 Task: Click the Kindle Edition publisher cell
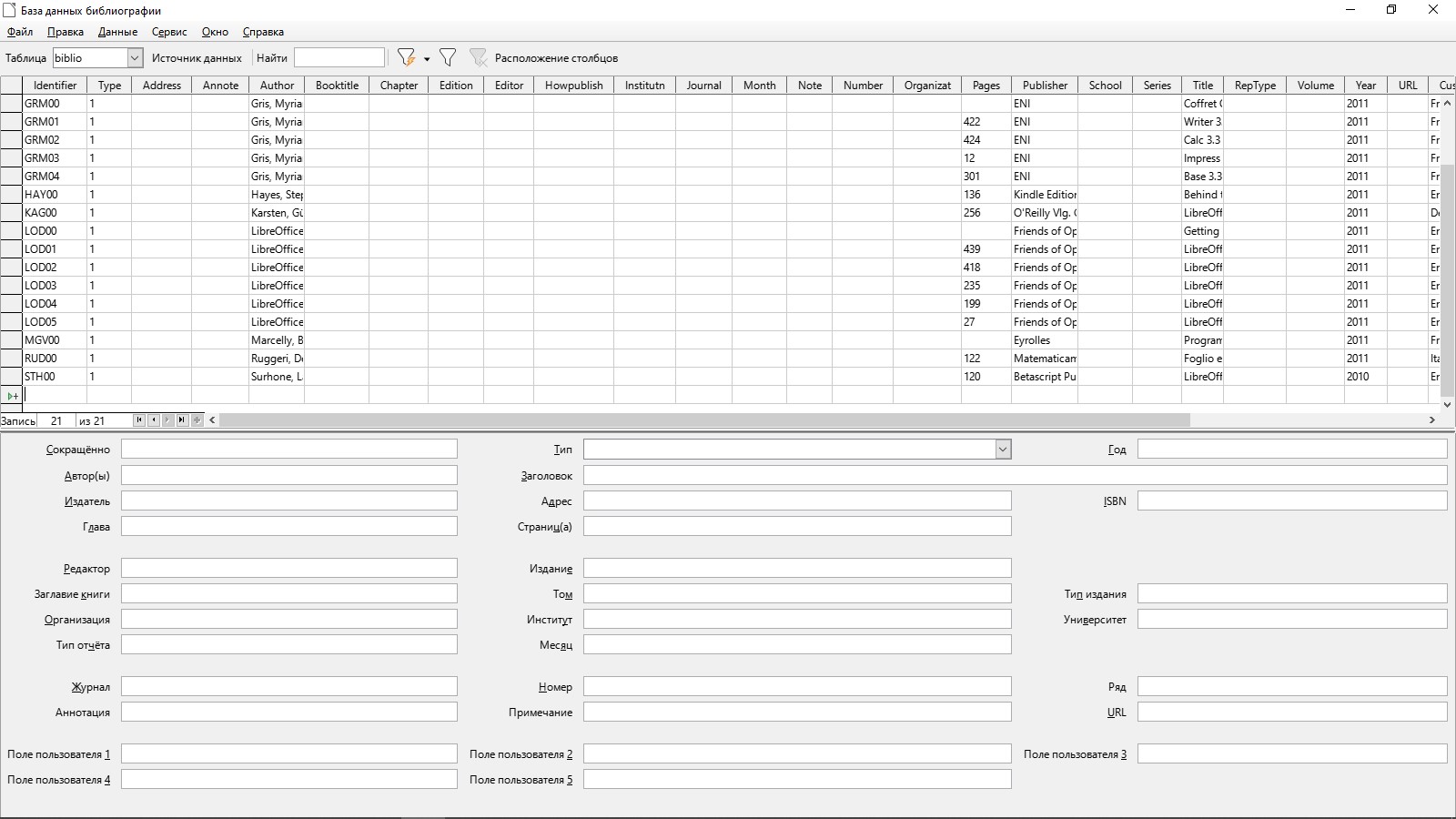[x=1045, y=195]
